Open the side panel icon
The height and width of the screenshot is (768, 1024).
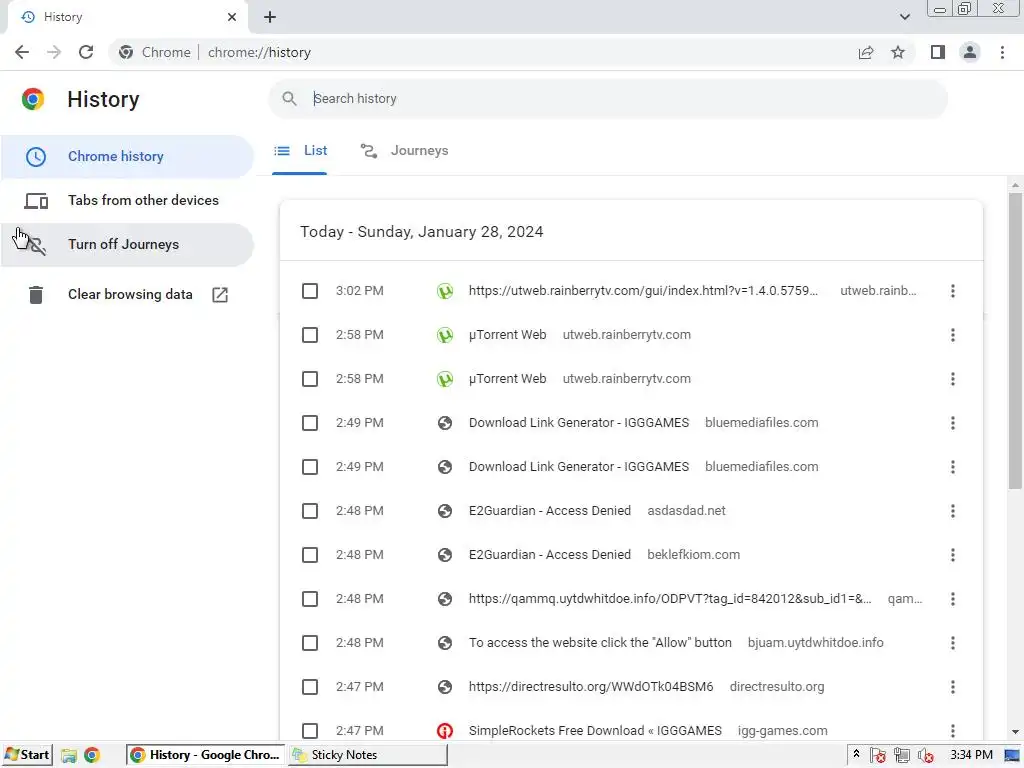938,52
